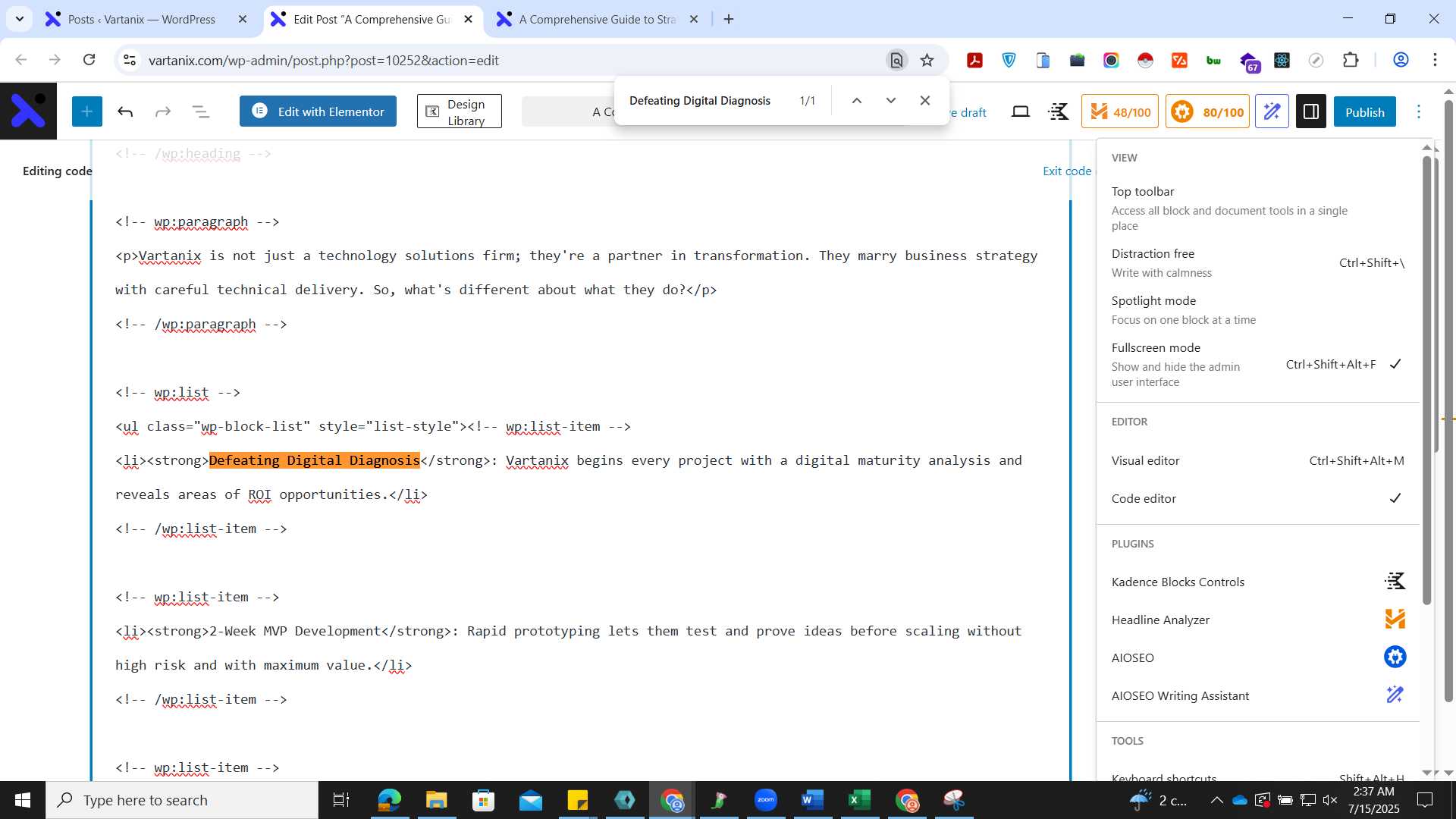Click Exit code editor link
The height and width of the screenshot is (819, 1456).
(x=1068, y=171)
